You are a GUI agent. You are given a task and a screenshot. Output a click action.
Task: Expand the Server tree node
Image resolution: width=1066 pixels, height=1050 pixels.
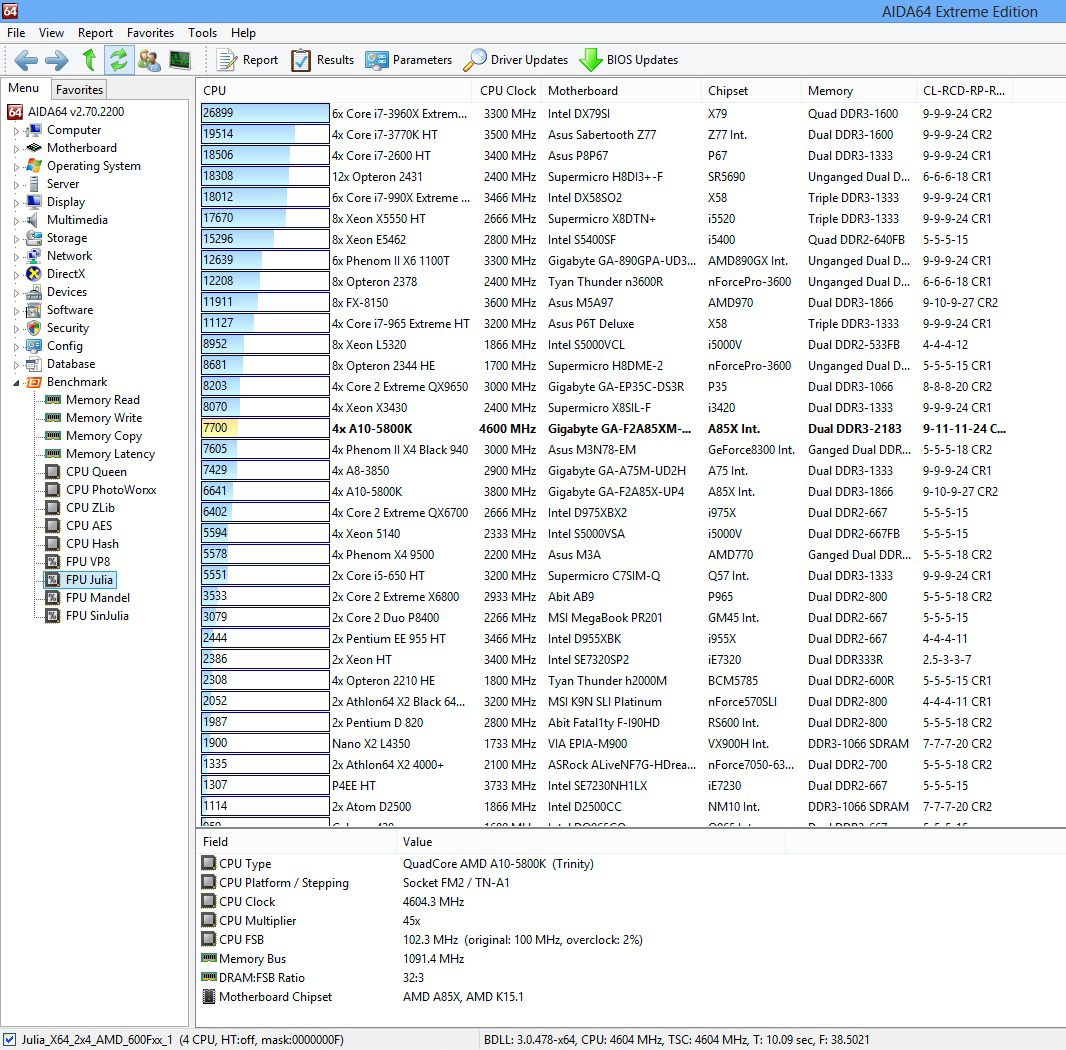(16, 184)
